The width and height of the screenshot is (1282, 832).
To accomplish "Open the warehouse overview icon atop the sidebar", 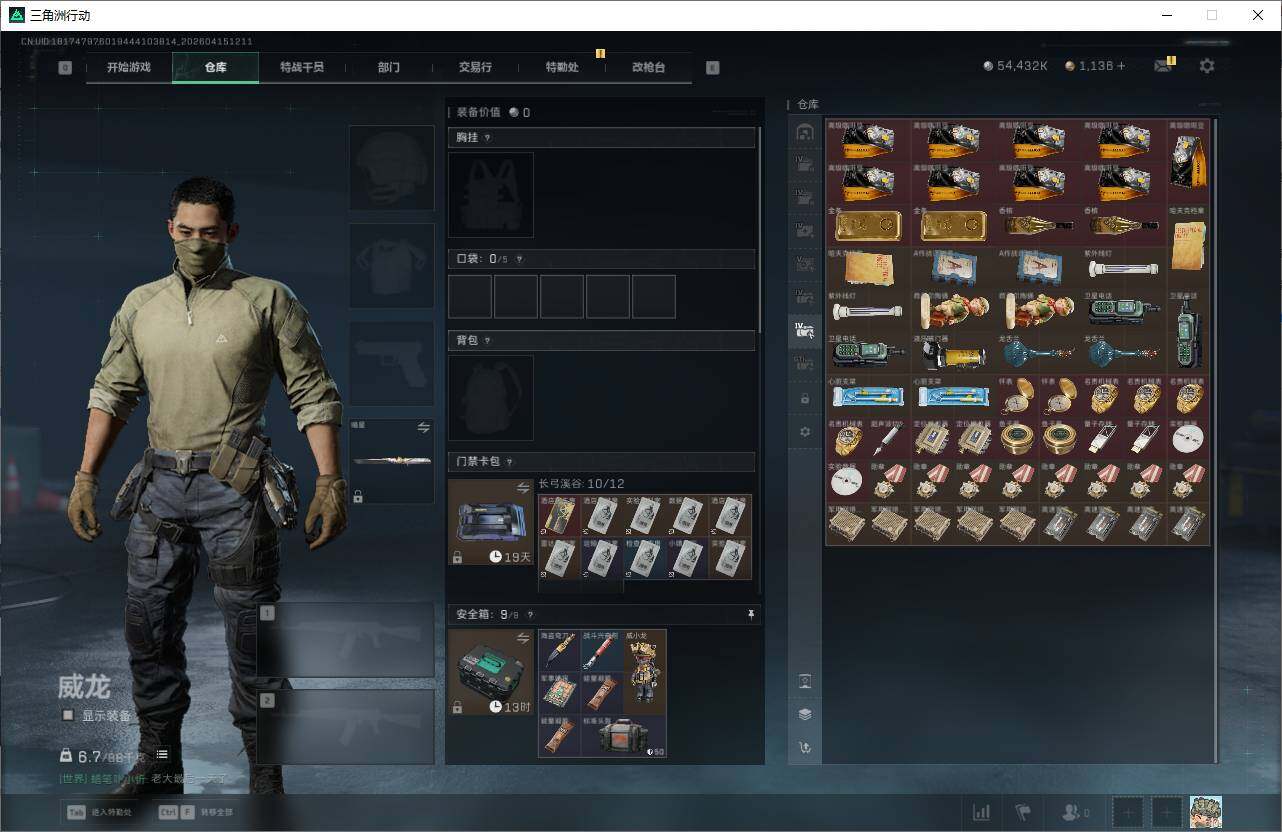I will 805,132.
